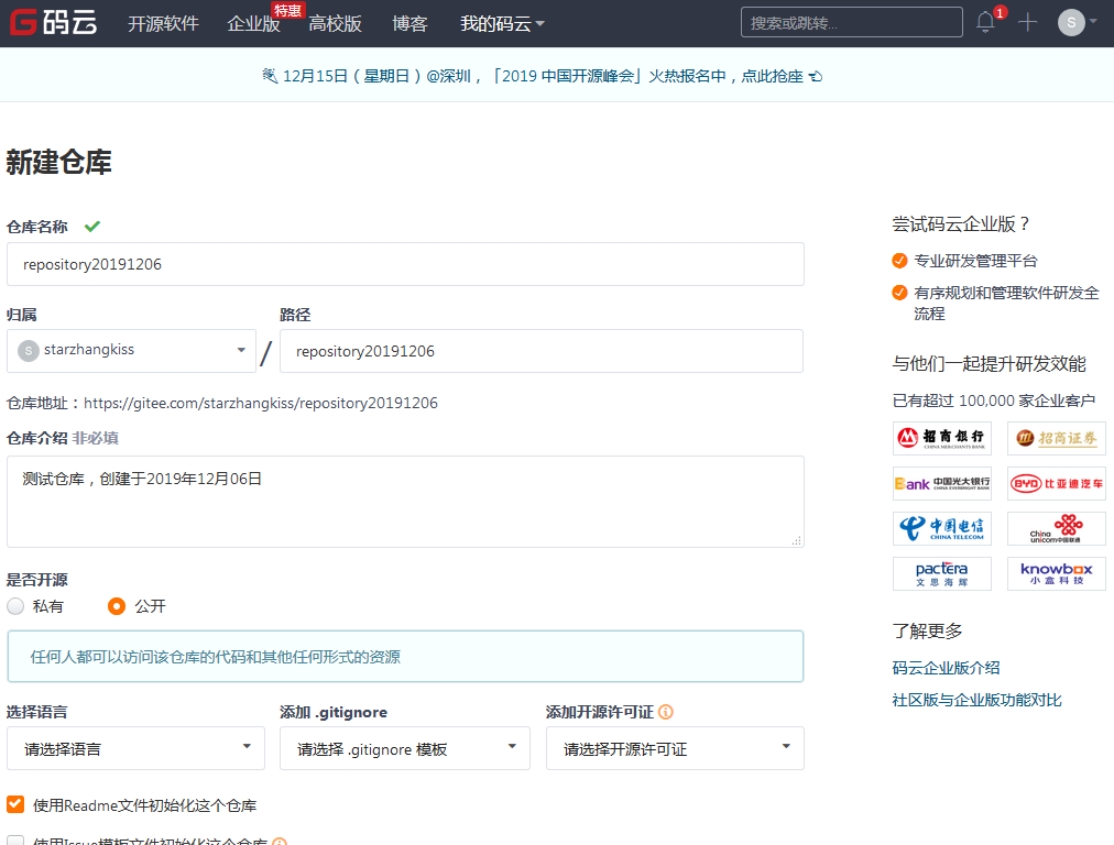Open the .gitignore 模板 dropdown
The width and height of the screenshot is (1114, 845).
(405, 748)
